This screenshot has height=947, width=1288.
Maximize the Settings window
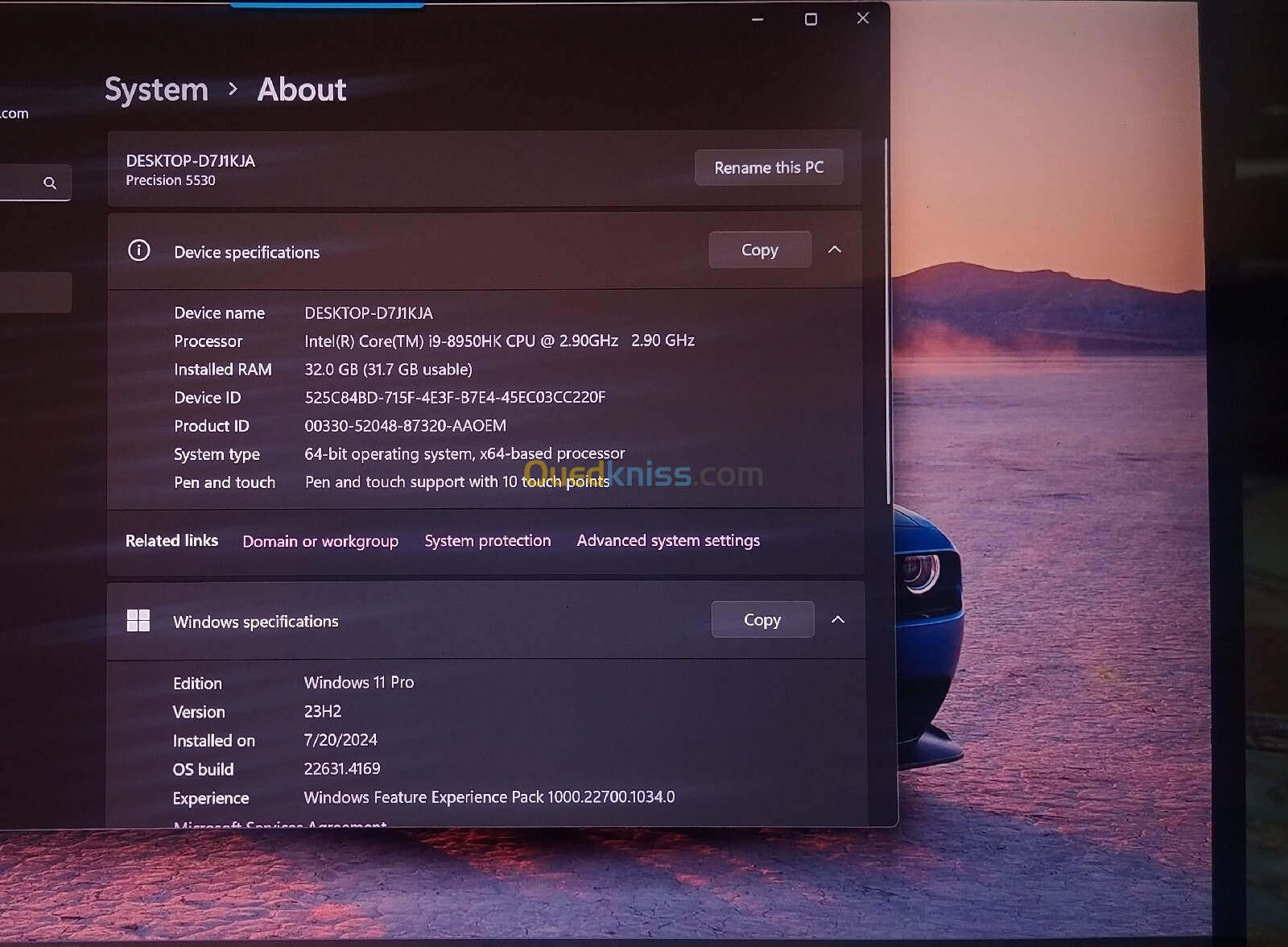click(811, 19)
